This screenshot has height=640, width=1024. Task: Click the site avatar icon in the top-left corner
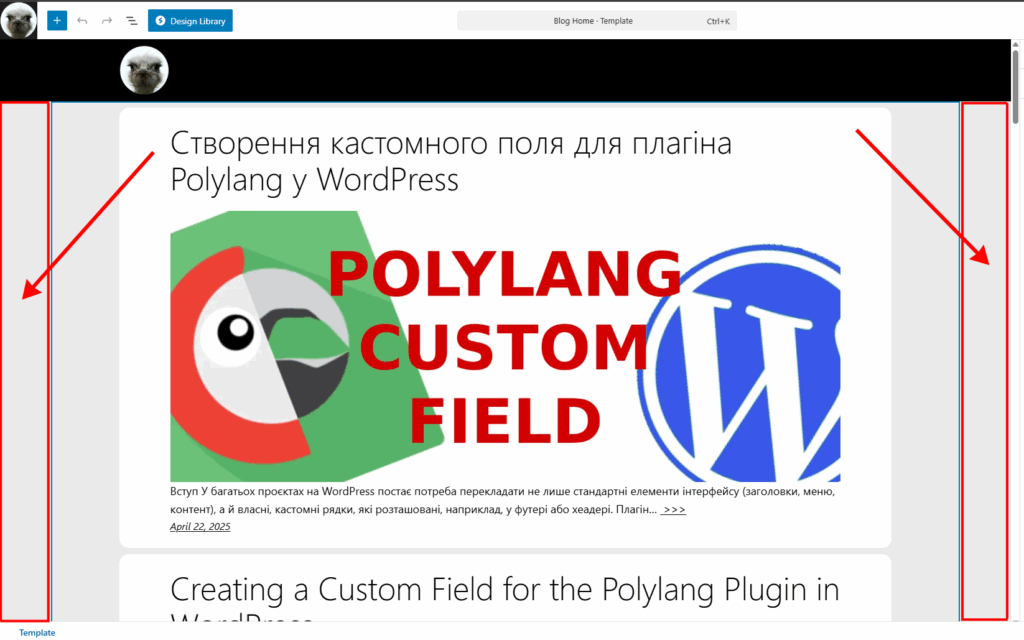[18, 20]
